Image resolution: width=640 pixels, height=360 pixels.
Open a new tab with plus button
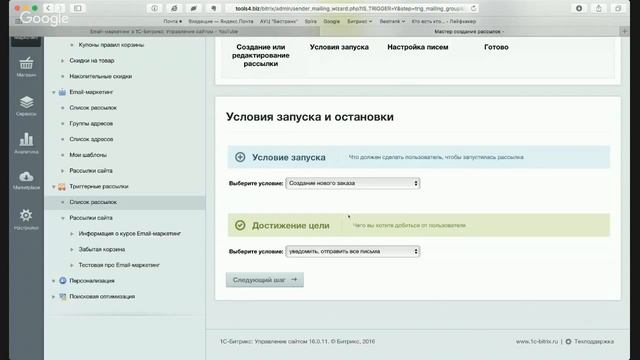click(624, 31)
